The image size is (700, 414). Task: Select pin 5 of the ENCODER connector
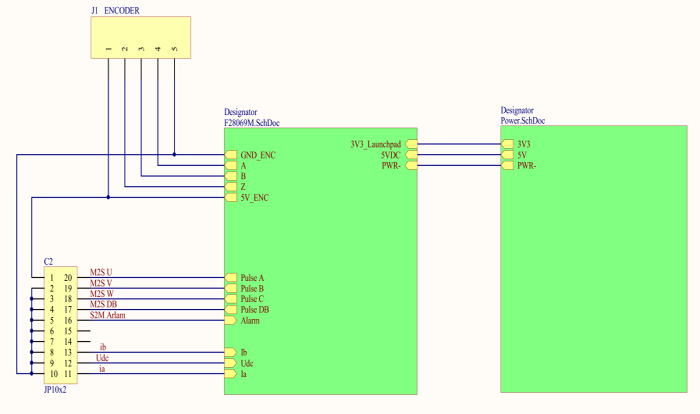tap(174, 49)
